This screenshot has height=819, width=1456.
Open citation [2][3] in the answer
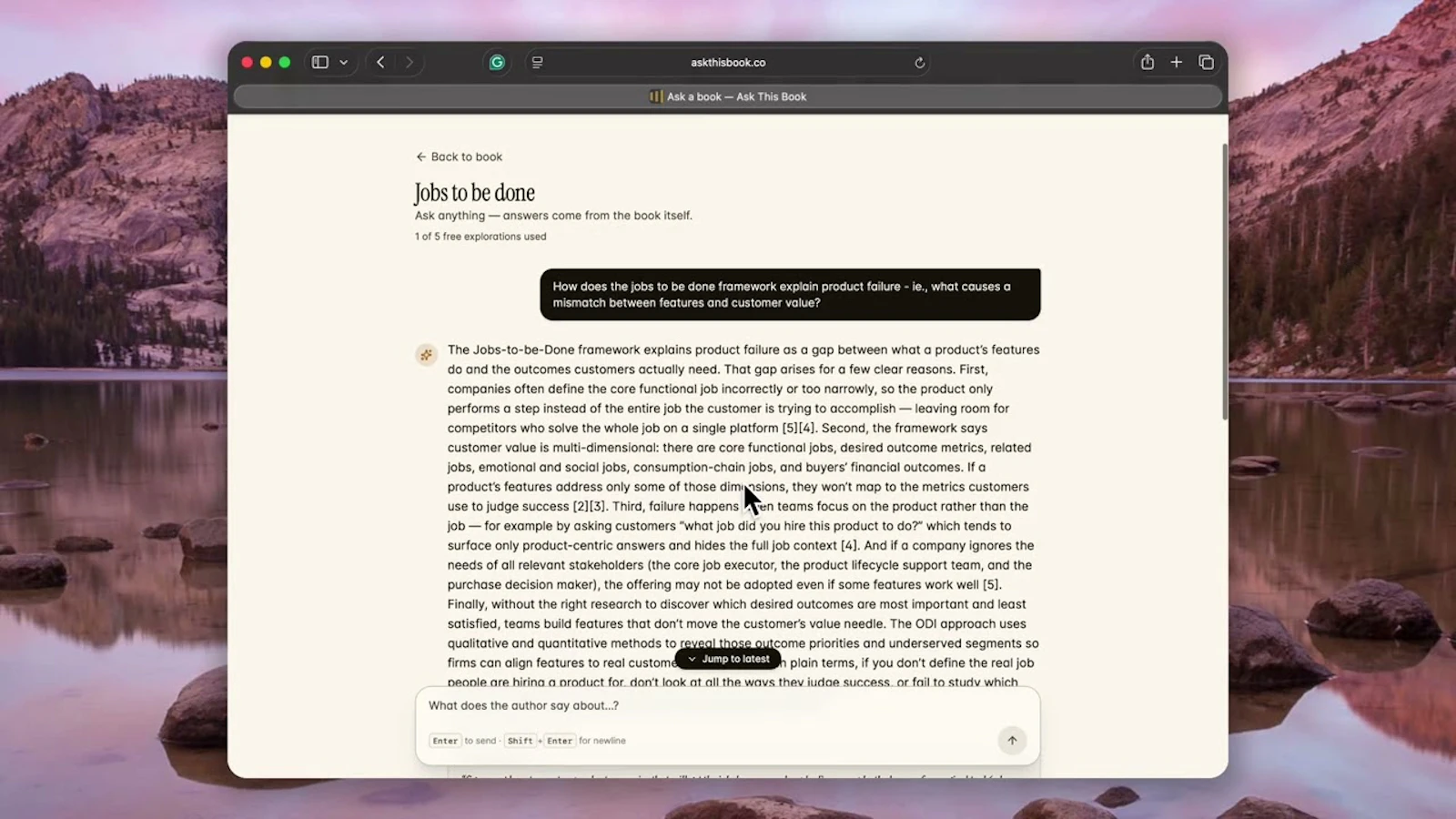(x=590, y=507)
